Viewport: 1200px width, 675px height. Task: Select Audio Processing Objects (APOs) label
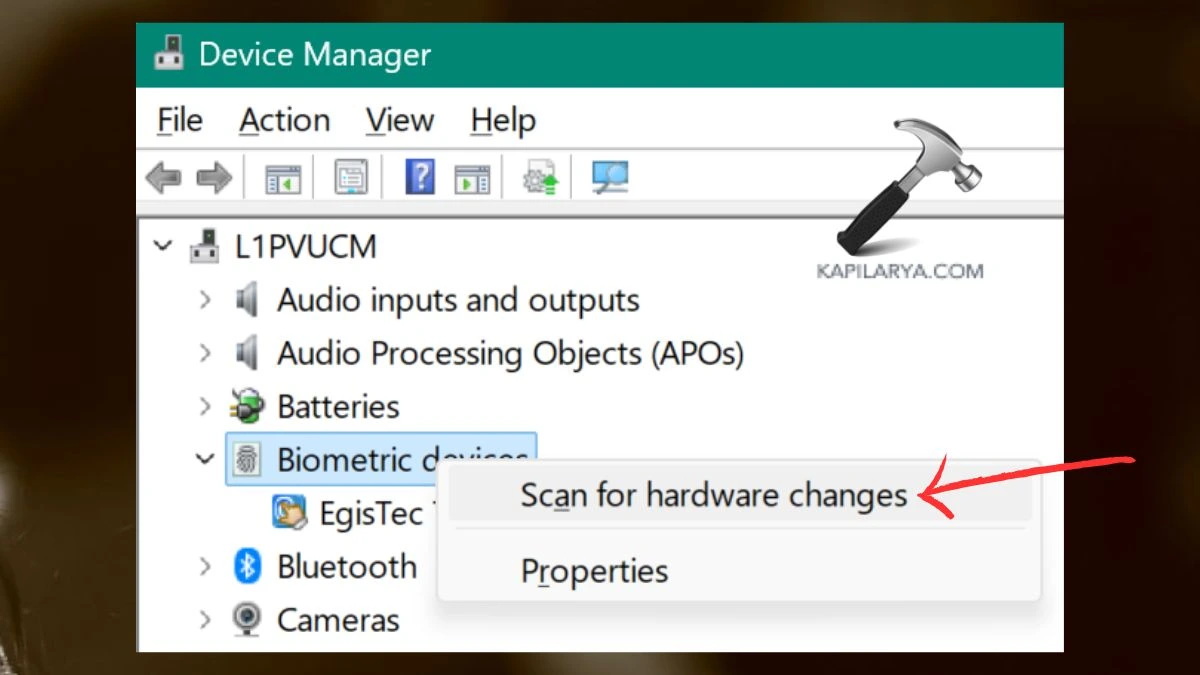click(x=510, y=354)
